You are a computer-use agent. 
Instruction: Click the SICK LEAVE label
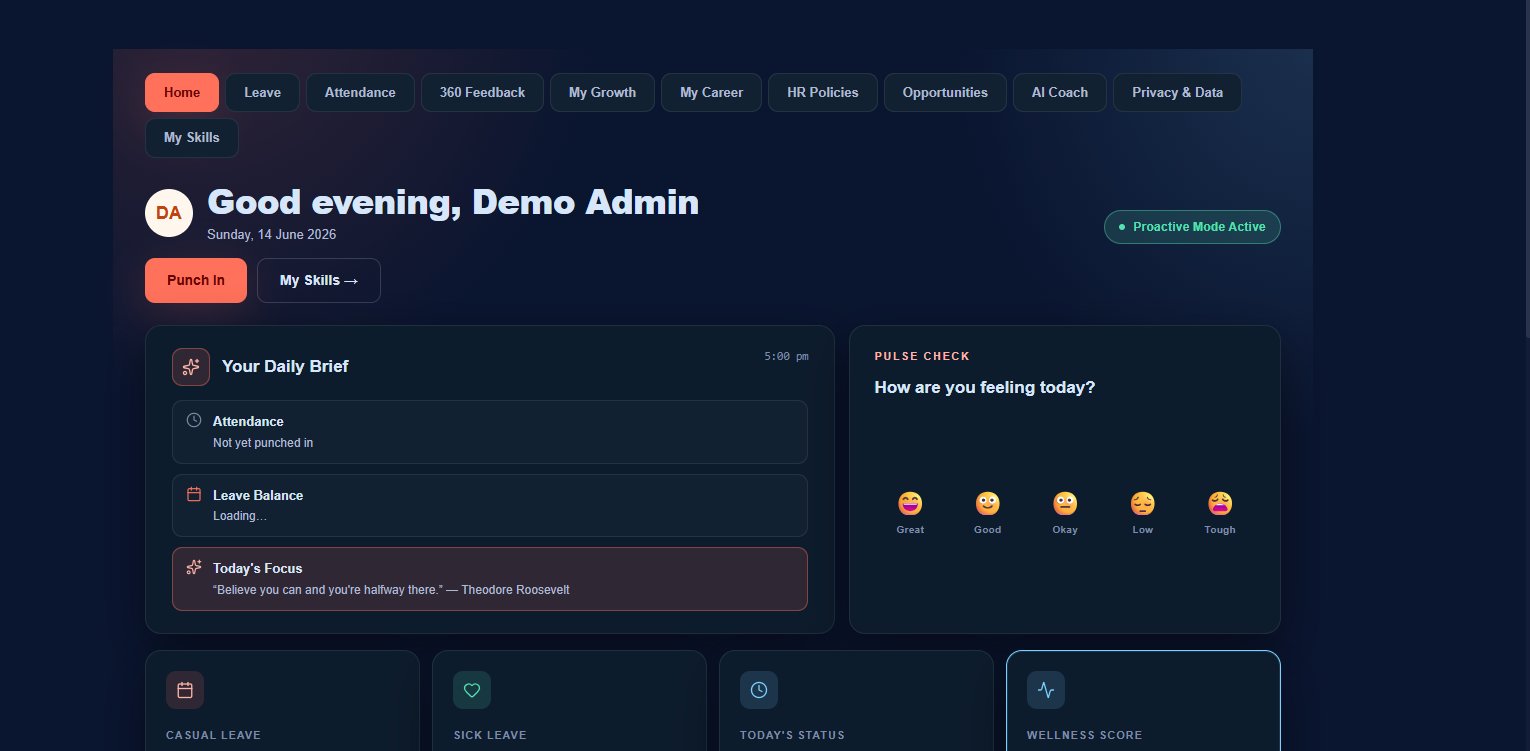pos(490,735)
